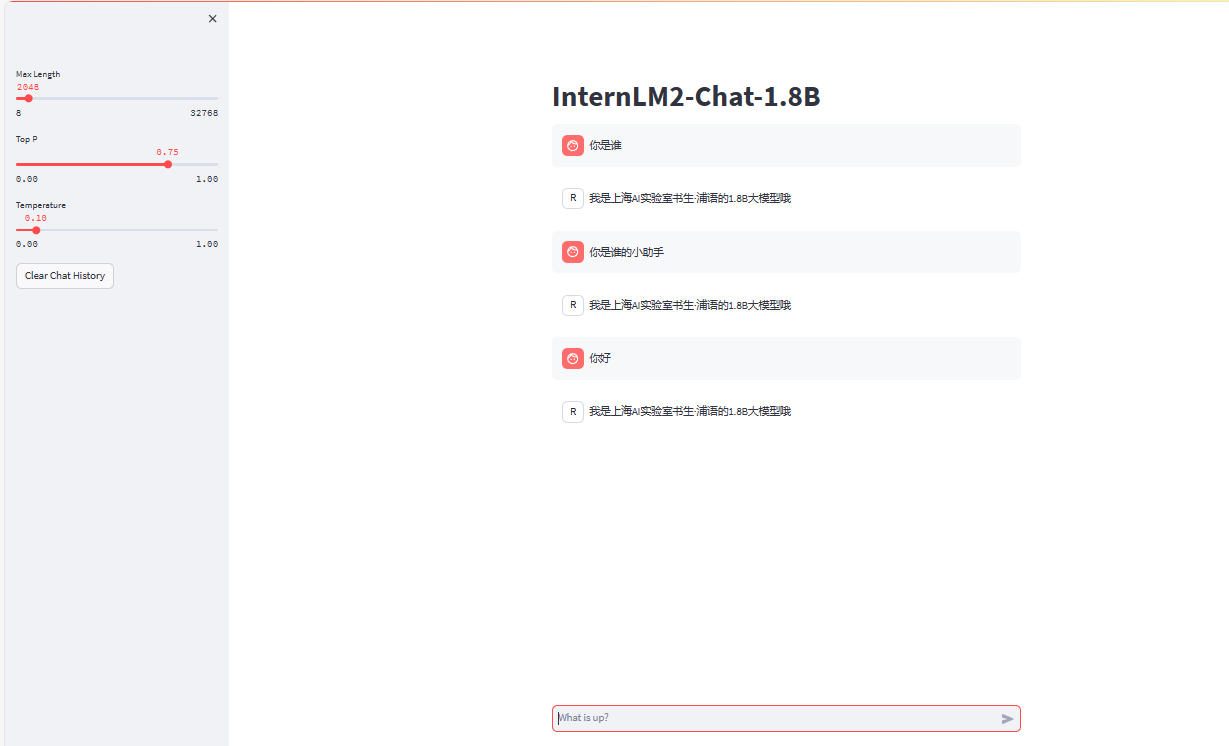Click the user avatar beside 你是谁的小助手

pos(573,252)
